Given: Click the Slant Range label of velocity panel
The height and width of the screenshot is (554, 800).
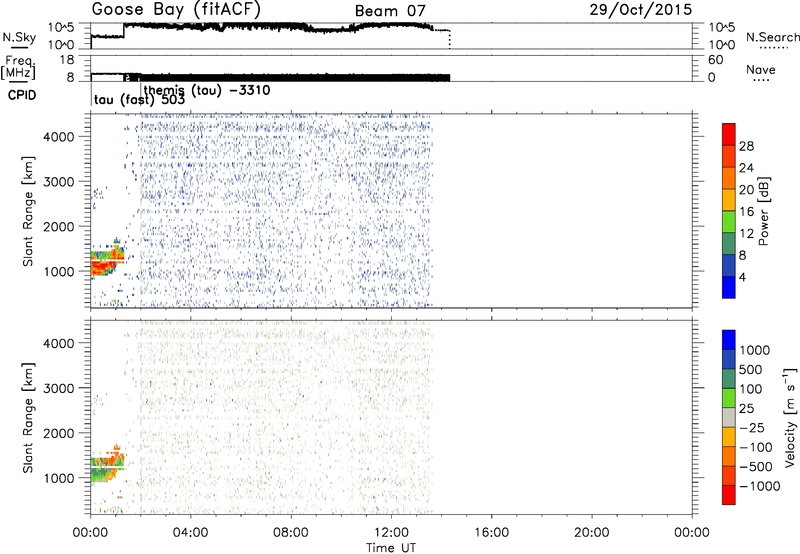Looking at the screenshot, I should coord(28,418).
